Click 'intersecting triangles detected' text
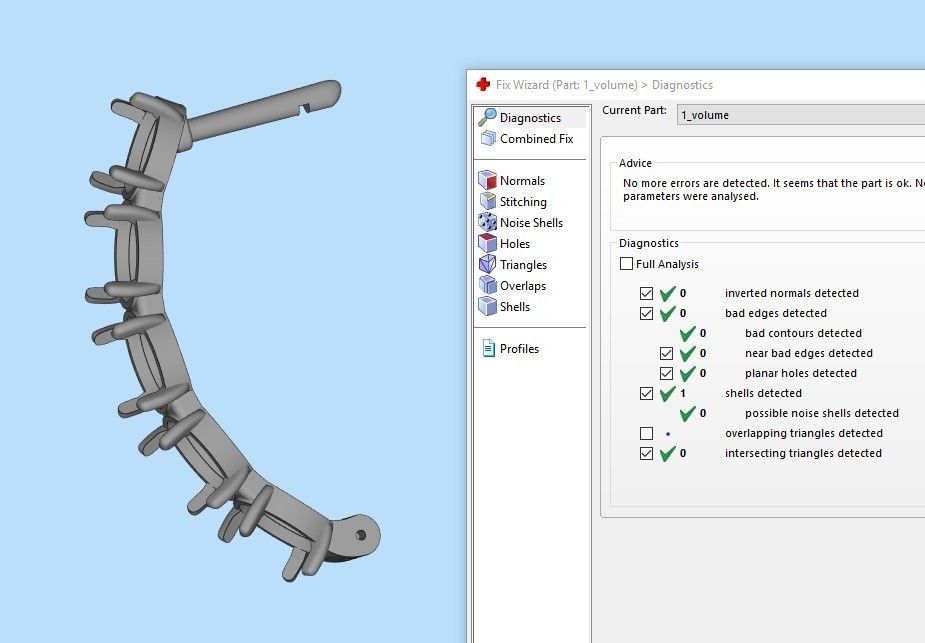The image size is (925, 643). [803, 454]
